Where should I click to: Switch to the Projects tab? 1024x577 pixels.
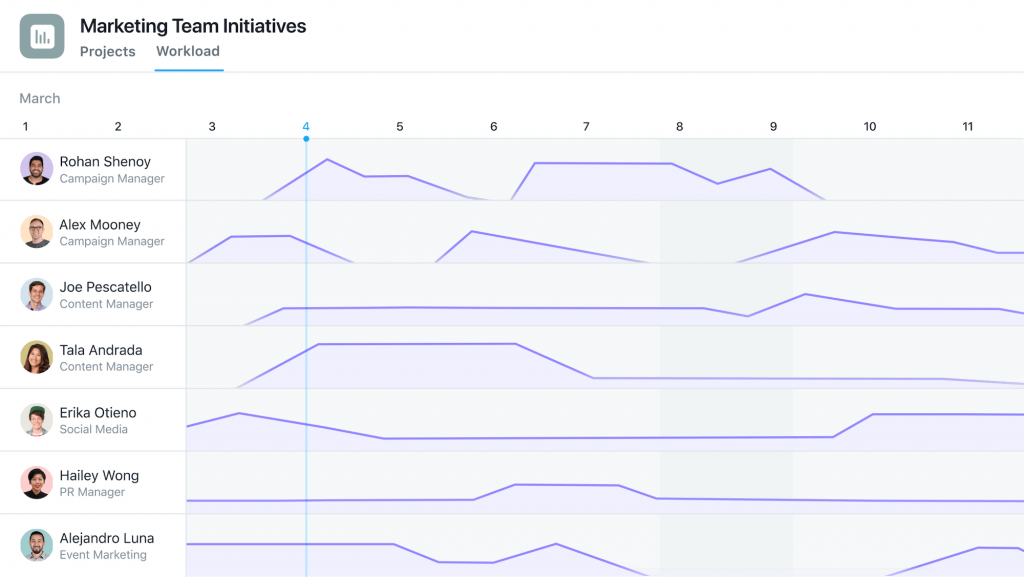pos(107,51)
